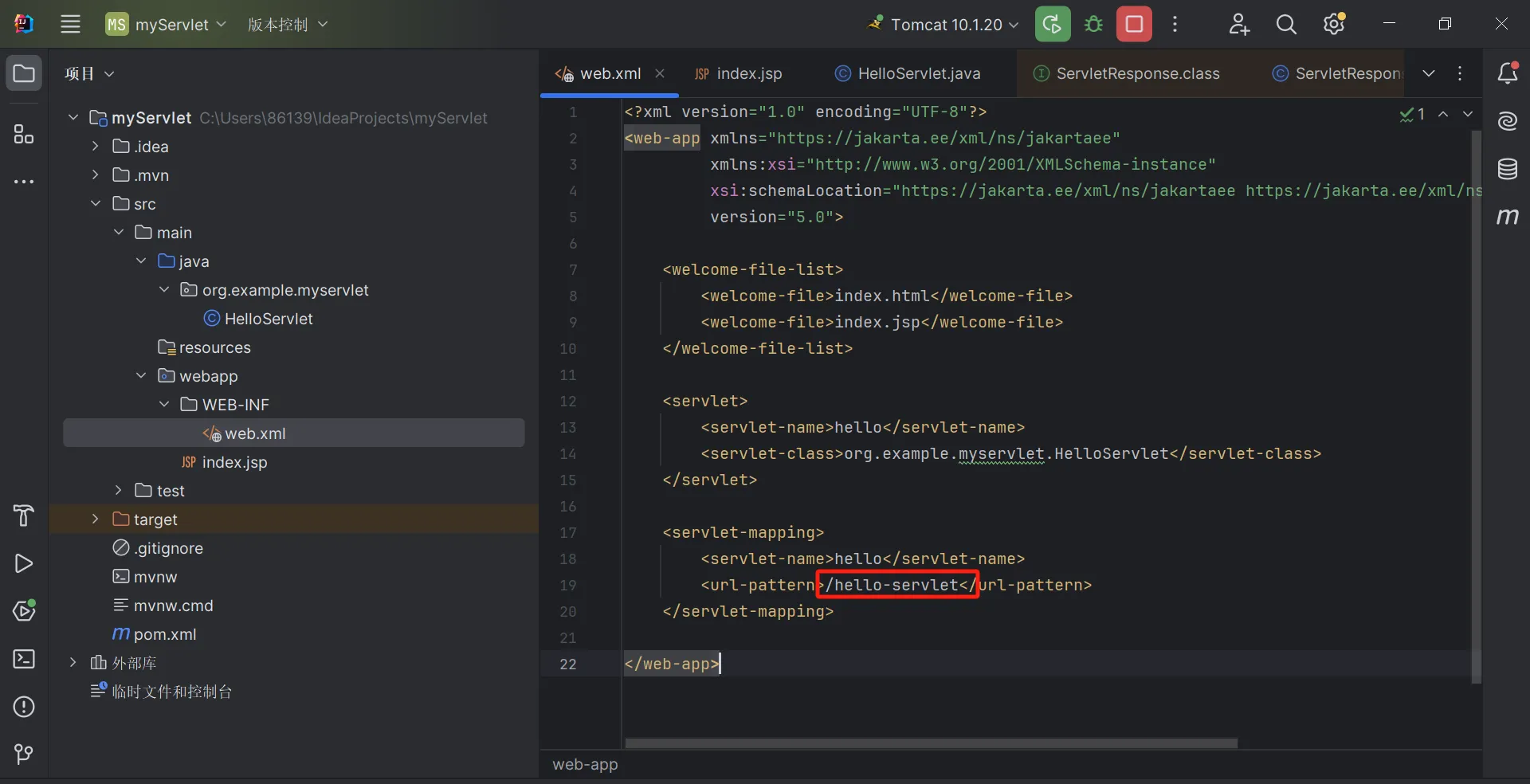Open Search Everywhere magnifier
The image size is (1530, 784).
(x=1286, y=24)
